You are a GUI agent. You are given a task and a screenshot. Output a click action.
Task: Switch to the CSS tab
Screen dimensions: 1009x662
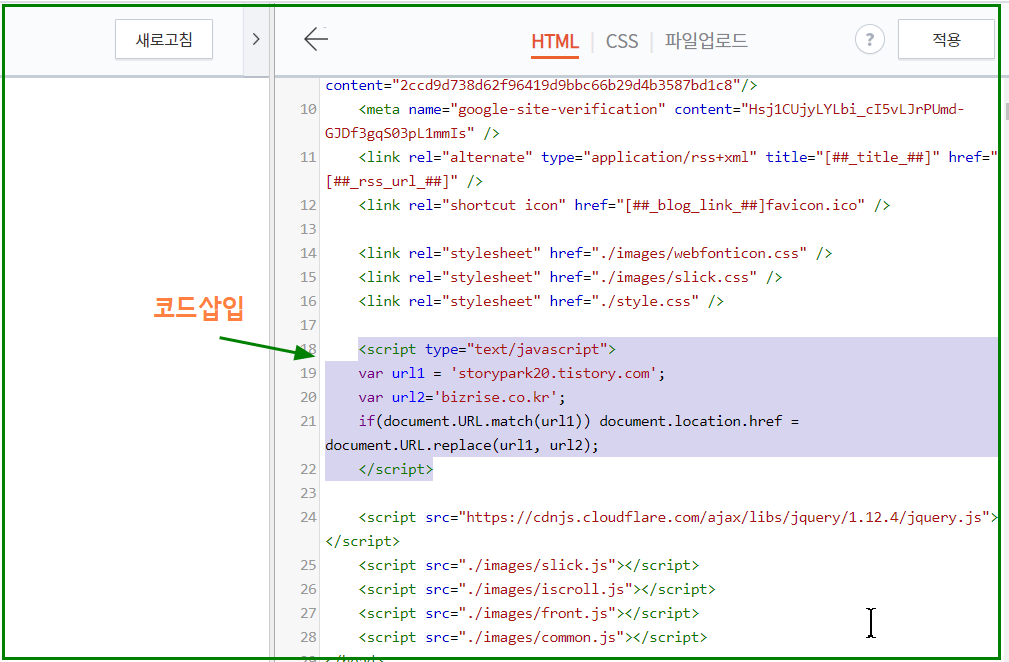(x=622, y=42)
